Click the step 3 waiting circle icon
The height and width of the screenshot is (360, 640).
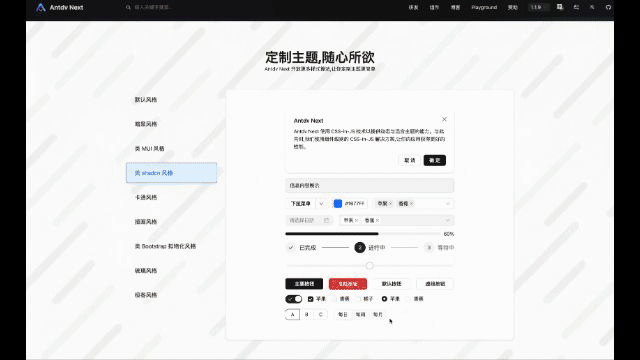(x=429, y=248)
